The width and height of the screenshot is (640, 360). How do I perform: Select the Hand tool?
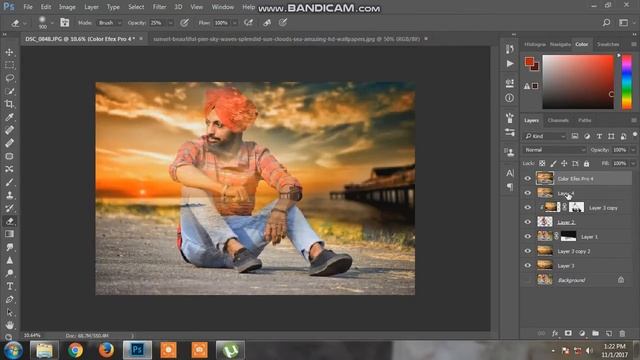9,325
